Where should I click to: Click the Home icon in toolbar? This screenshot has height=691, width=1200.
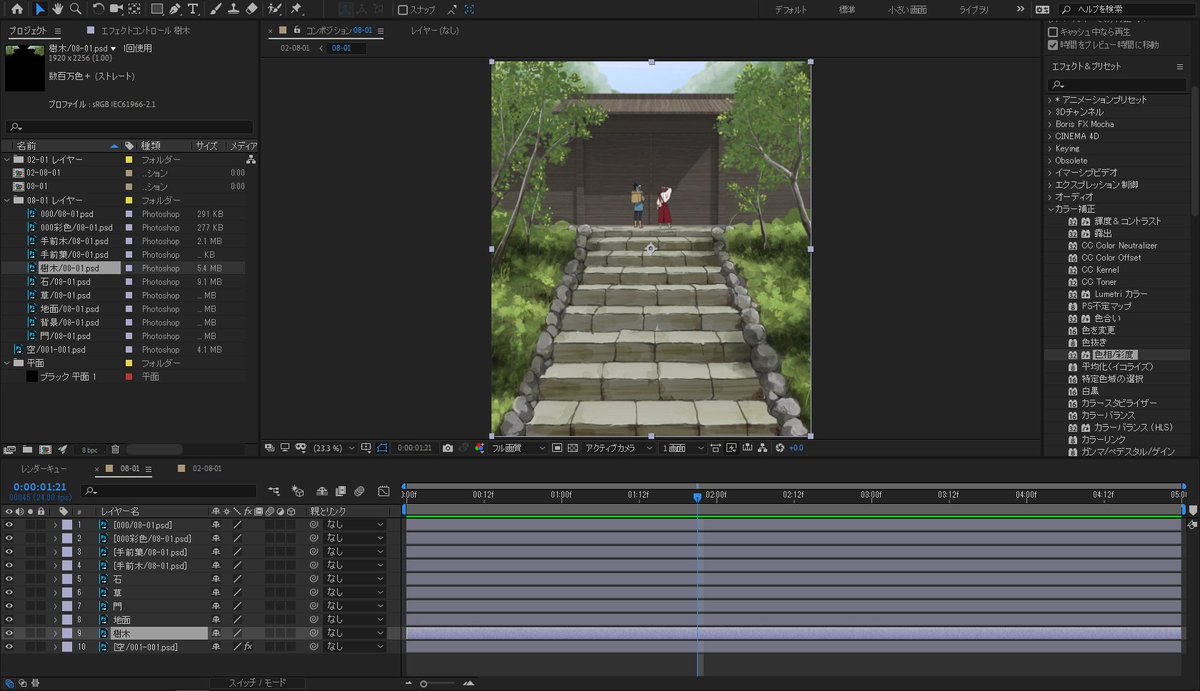pyautogui.click(x=17, y=9)
